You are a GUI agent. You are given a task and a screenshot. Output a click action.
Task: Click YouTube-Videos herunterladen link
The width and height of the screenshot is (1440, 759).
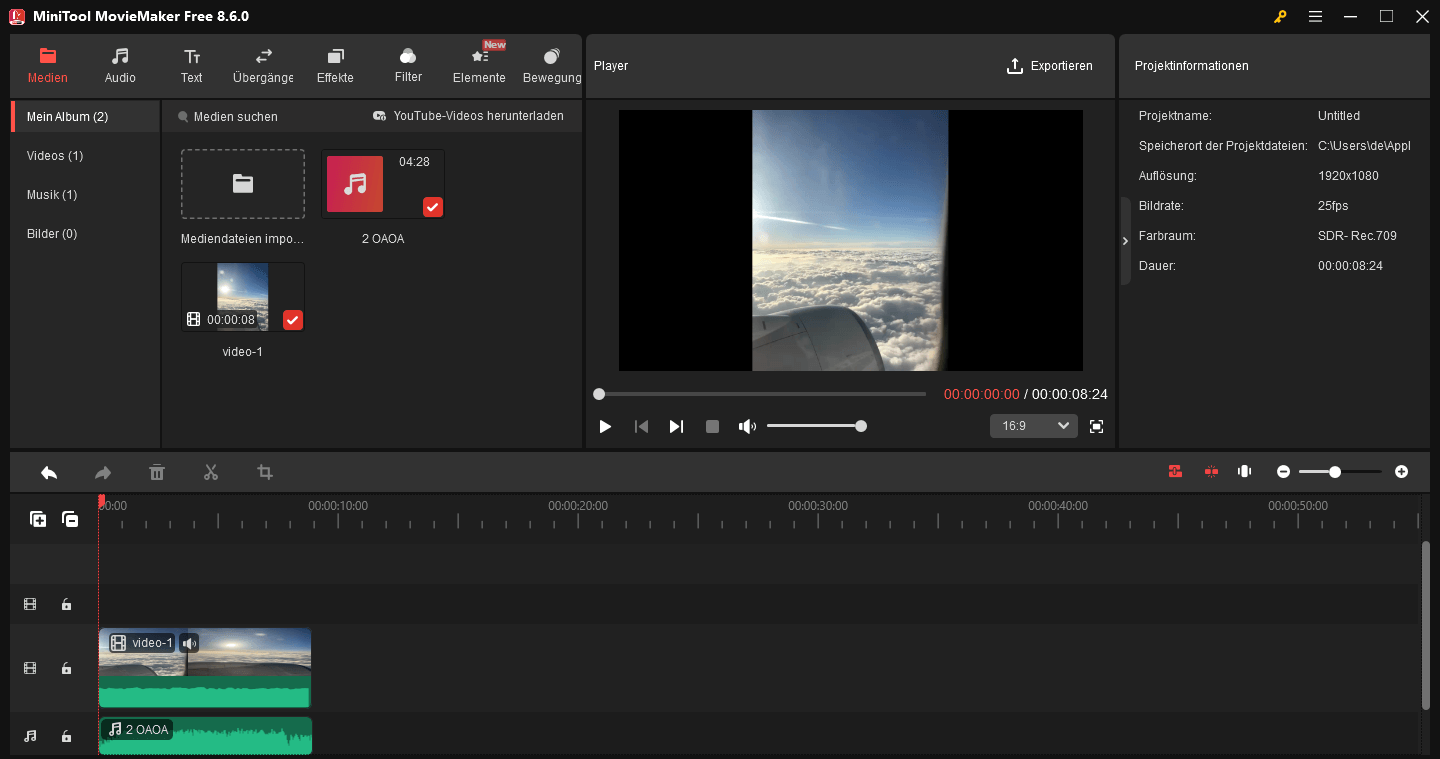470,115
